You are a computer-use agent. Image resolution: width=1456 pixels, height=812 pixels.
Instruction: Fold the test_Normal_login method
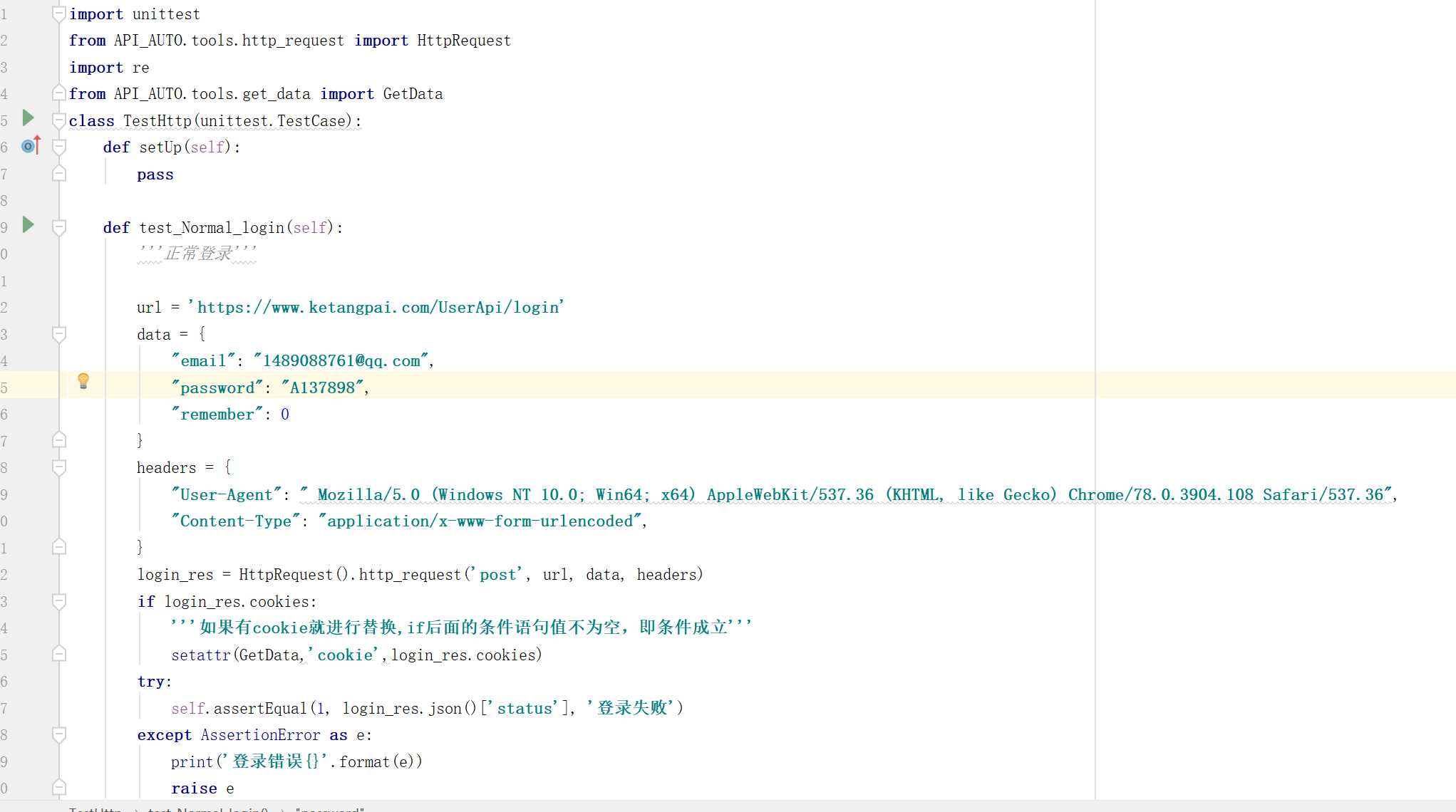(x=59, y=227)
